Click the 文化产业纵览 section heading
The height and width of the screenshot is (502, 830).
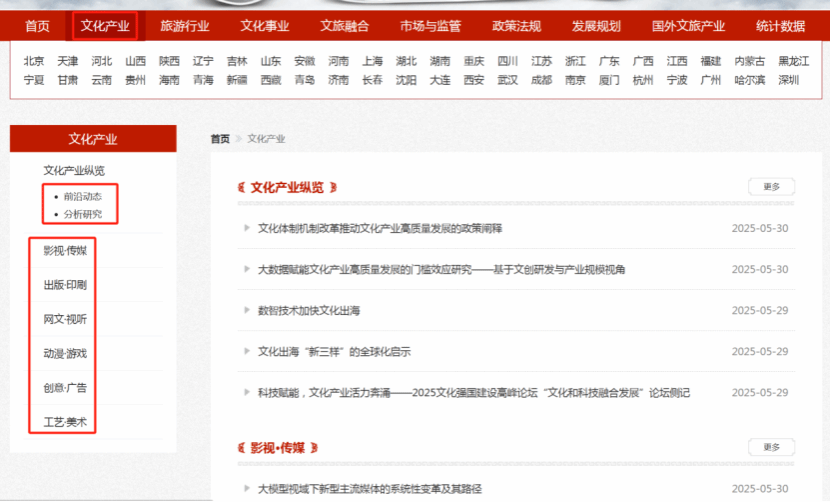(287, 187)
